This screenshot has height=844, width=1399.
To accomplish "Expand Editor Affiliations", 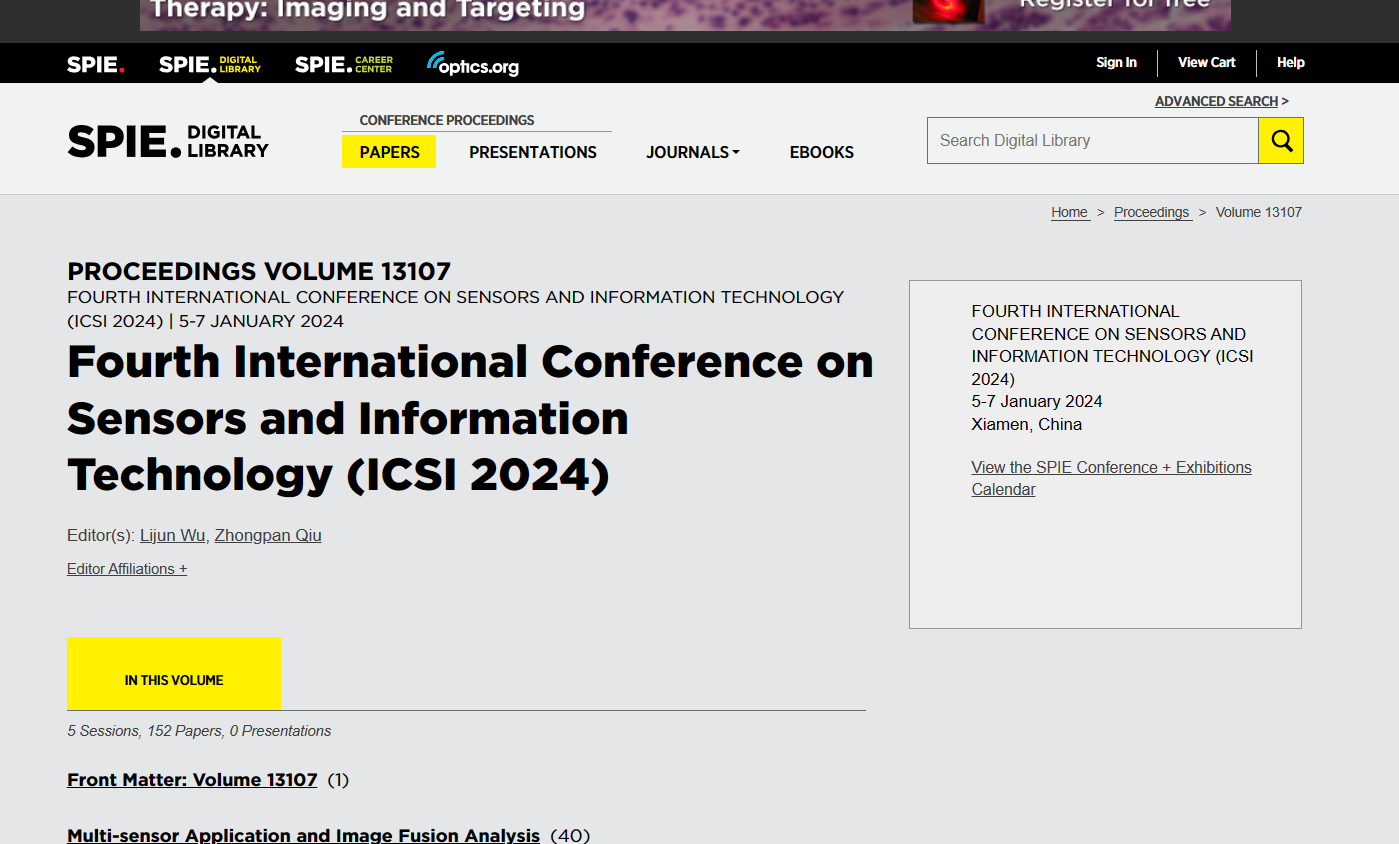I will [x=127, y=569].
